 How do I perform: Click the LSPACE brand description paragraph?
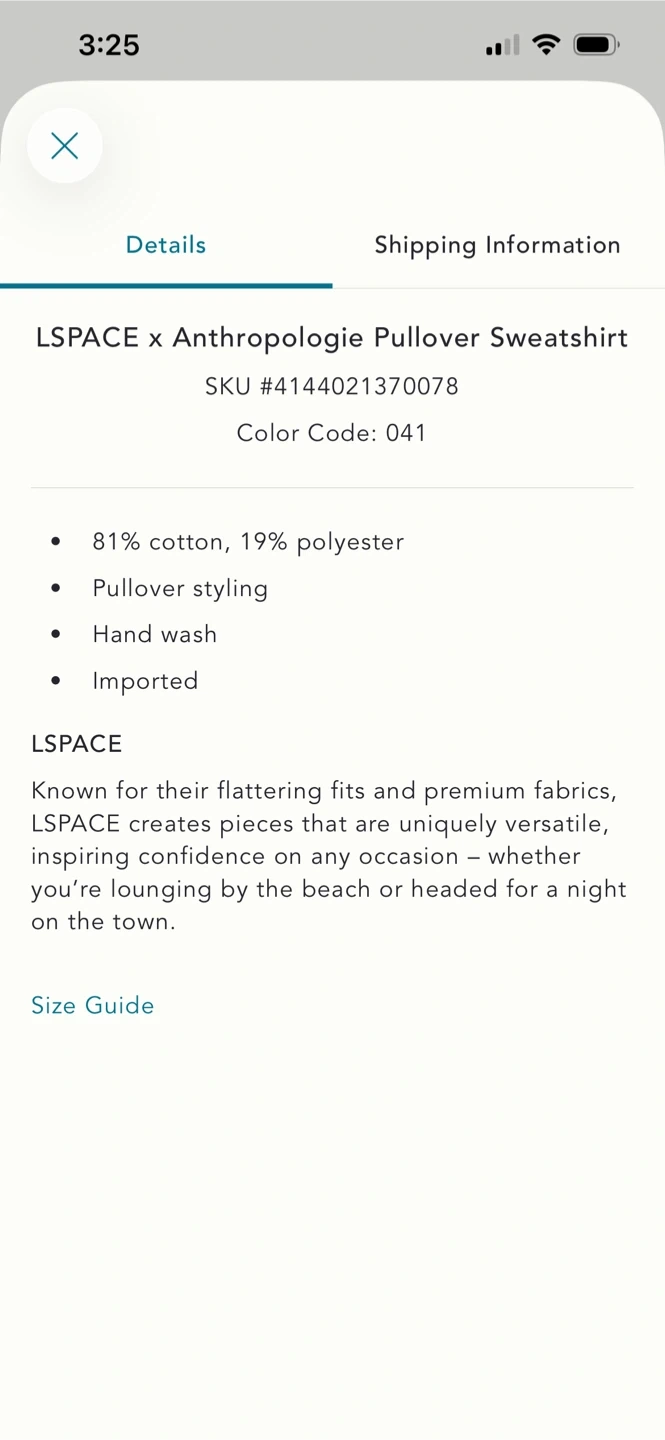[330, 856]
